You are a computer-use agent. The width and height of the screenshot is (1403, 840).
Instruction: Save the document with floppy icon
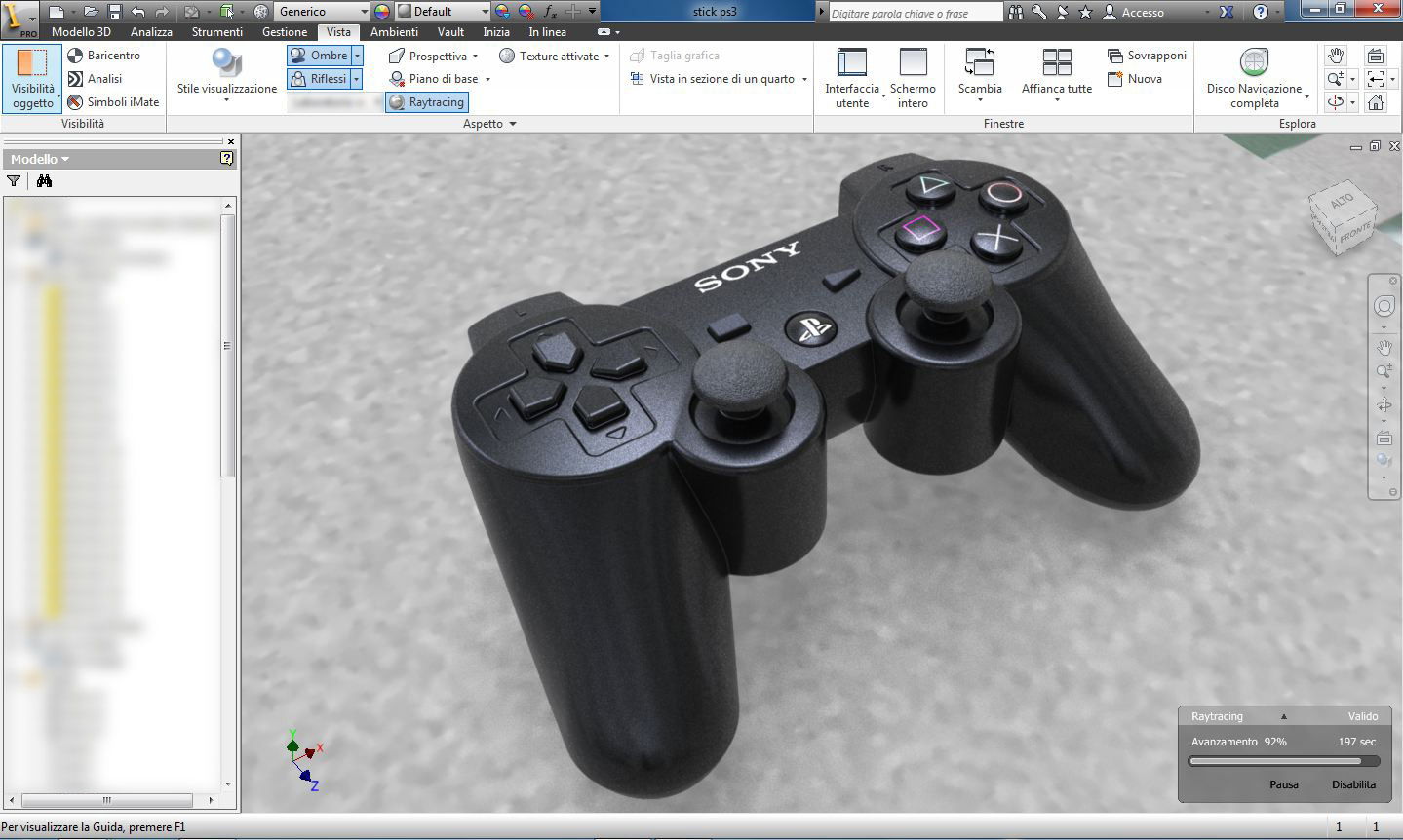click(114, 12)
